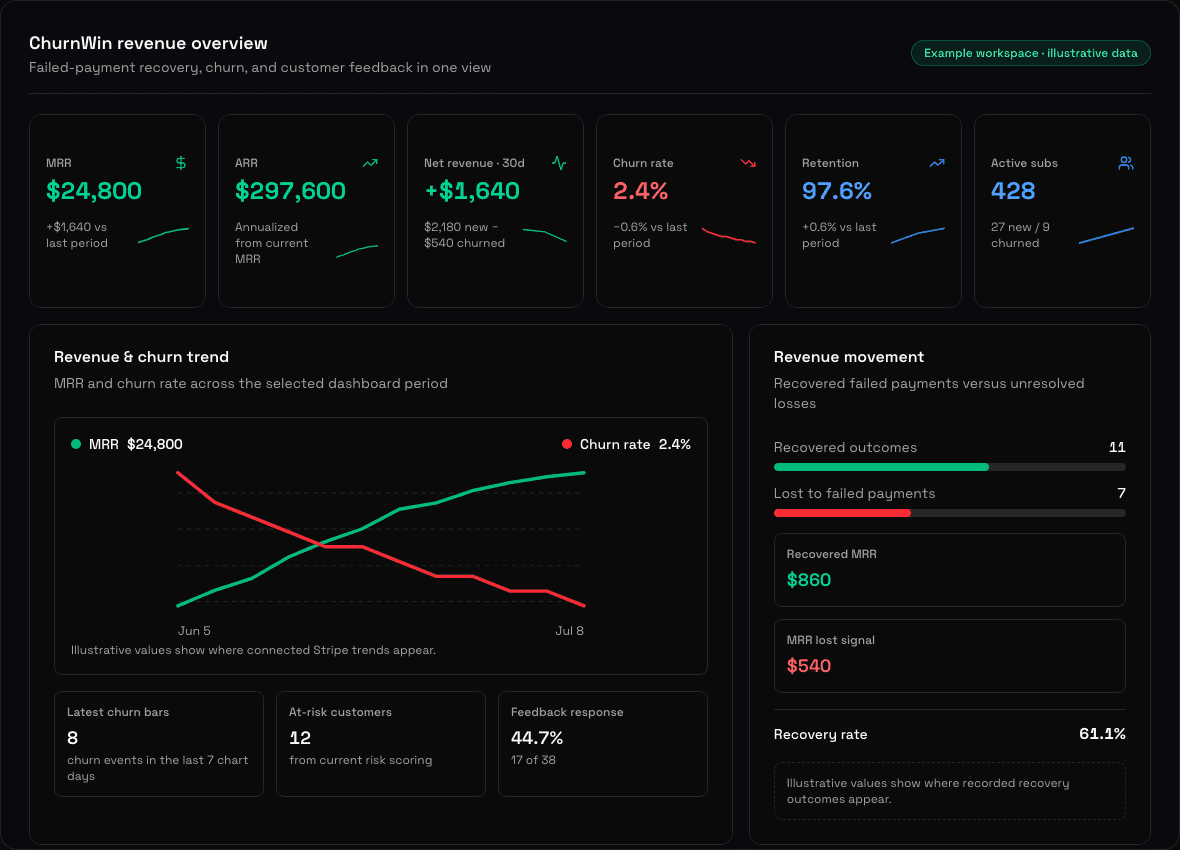Click the red trending-down icon on Churn rate card
Screen dimensions: 1180x850
(748, 163)
